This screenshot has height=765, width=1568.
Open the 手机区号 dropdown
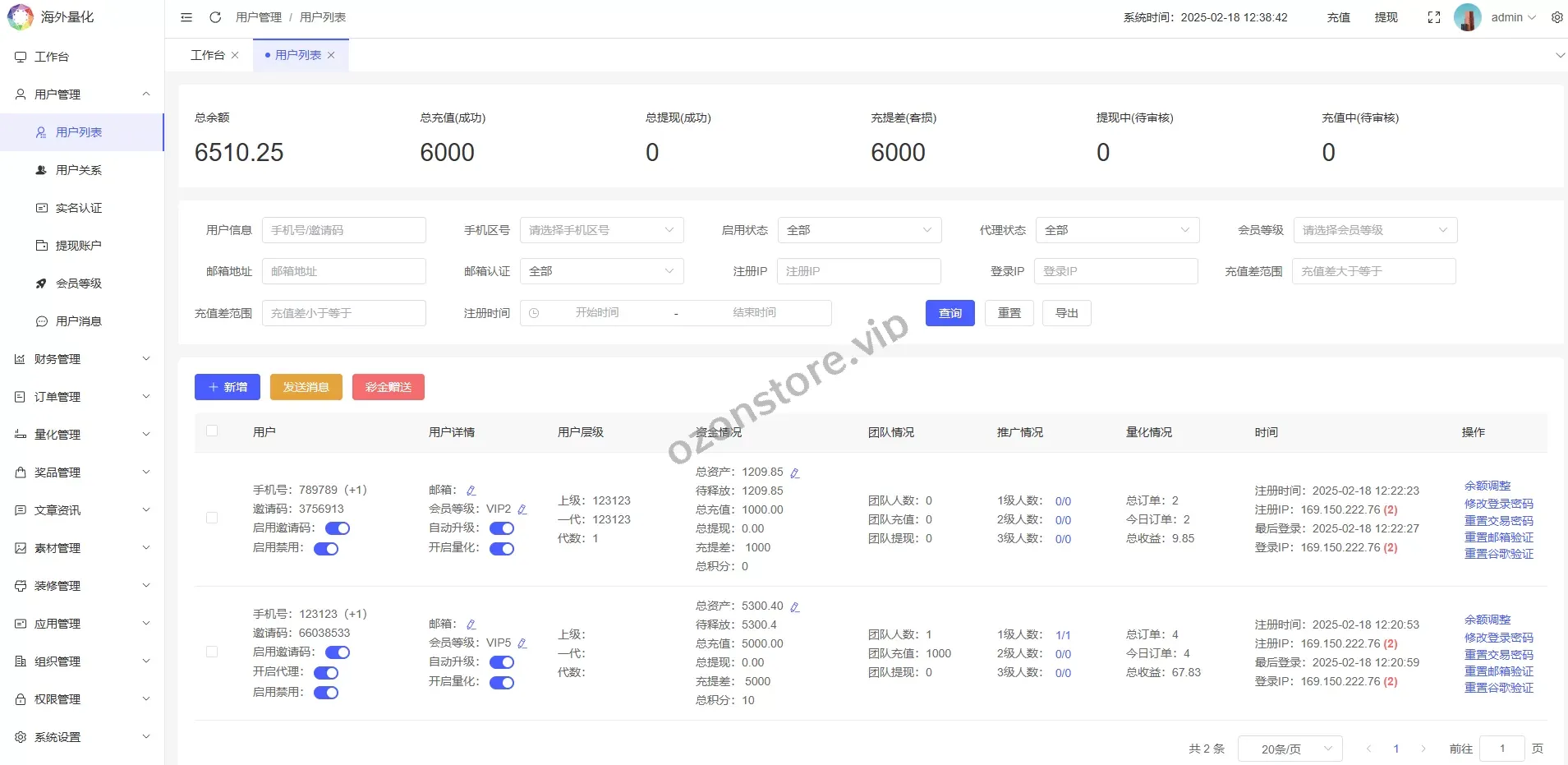click(x=601, y=230)
